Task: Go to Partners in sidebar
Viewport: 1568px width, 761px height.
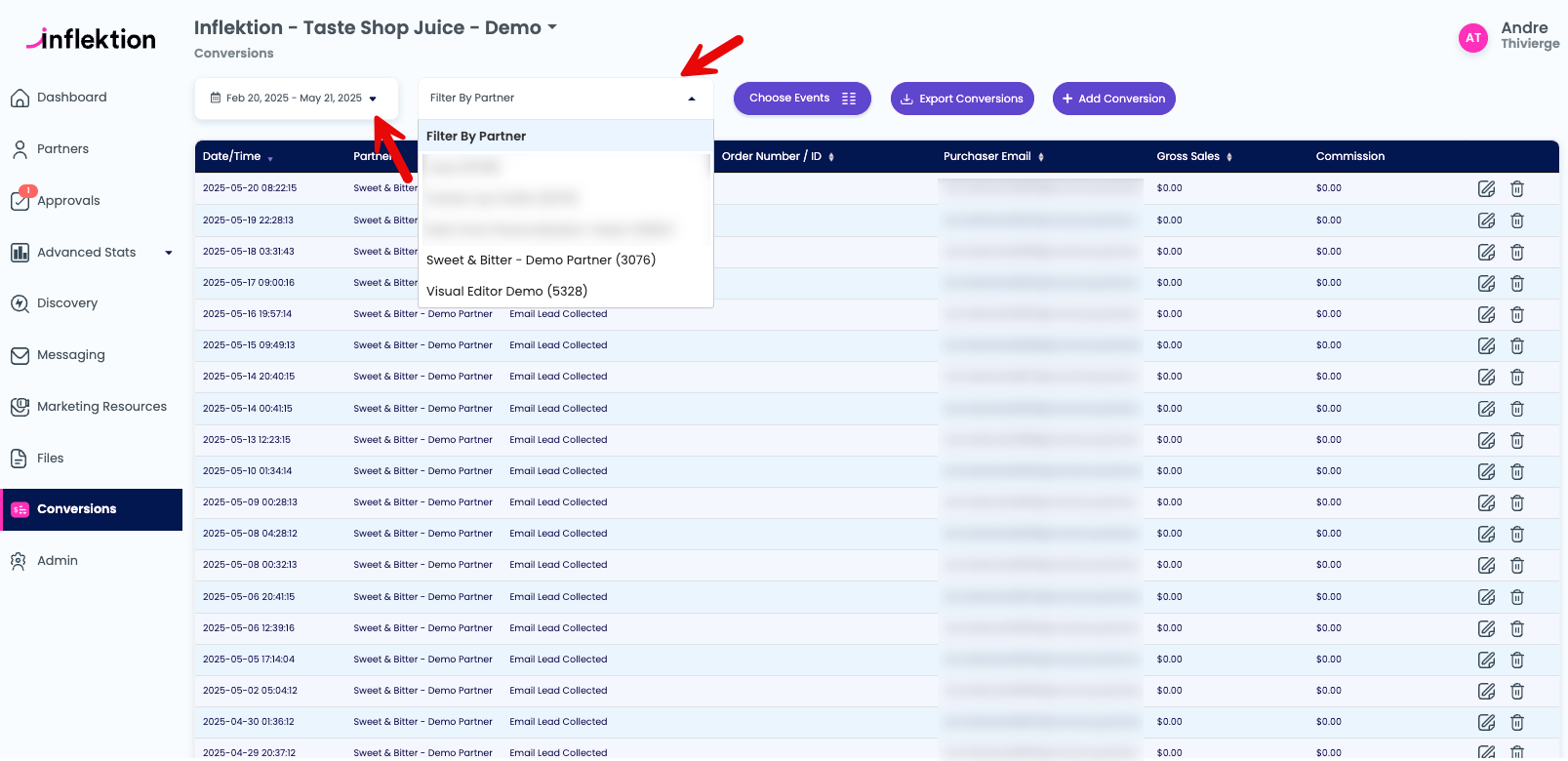Action: click(62, 149)
